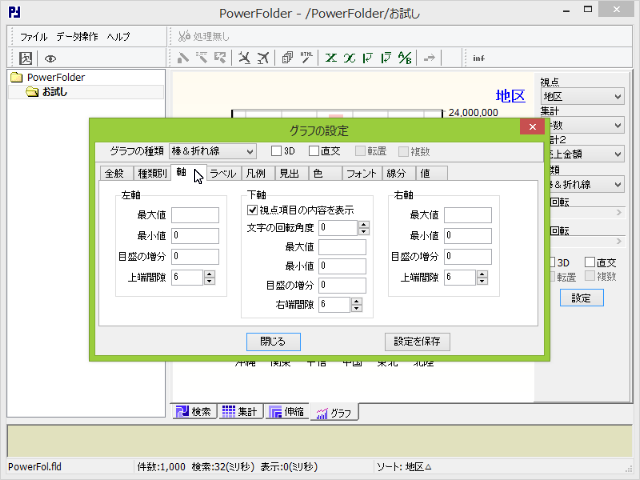Open the データ操作 menu

pos(77,37)
